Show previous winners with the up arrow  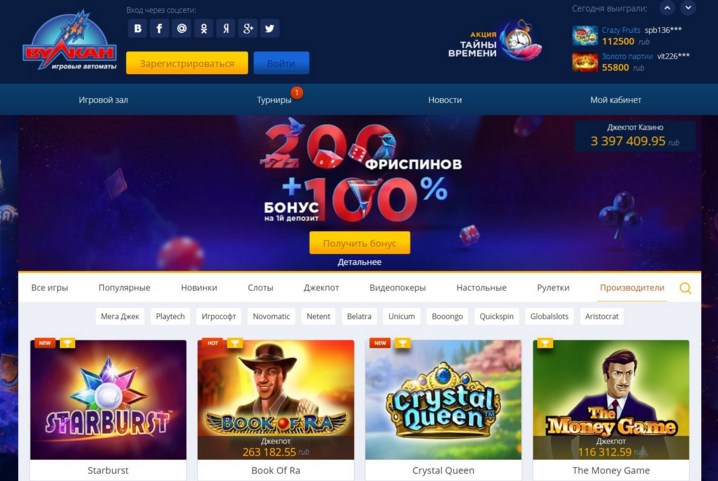(x=667, y=8)
